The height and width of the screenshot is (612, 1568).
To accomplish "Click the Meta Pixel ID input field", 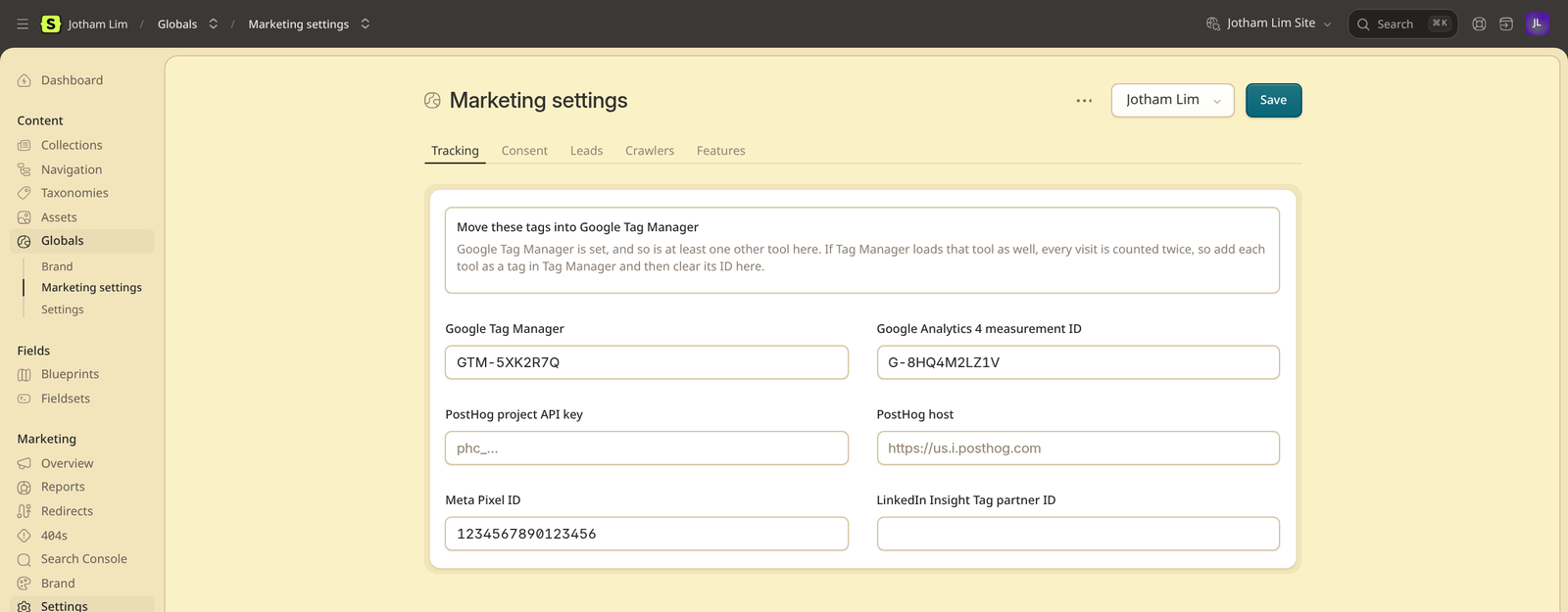I will (x=647, y=534).
